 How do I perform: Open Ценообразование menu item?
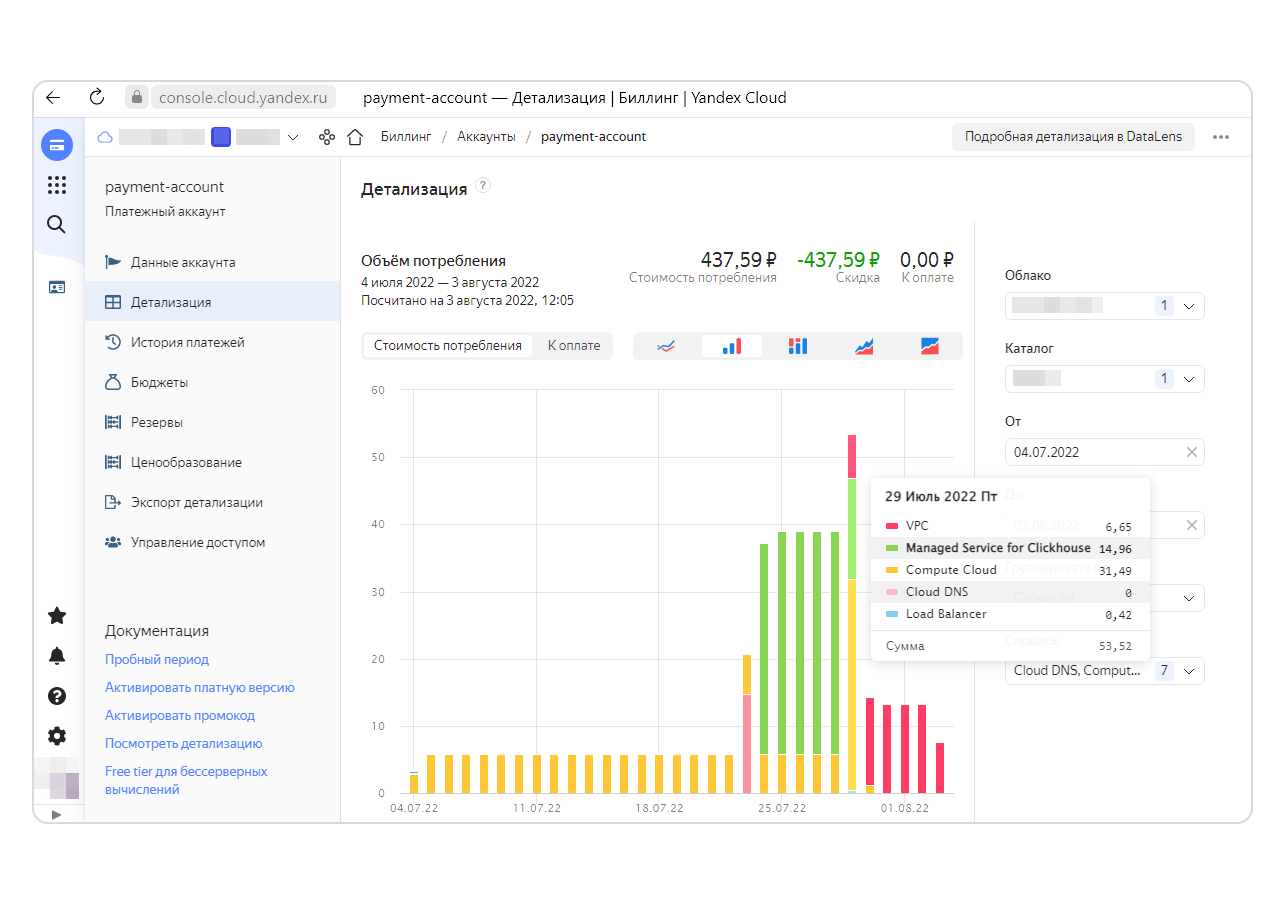(x=212, y=462)
